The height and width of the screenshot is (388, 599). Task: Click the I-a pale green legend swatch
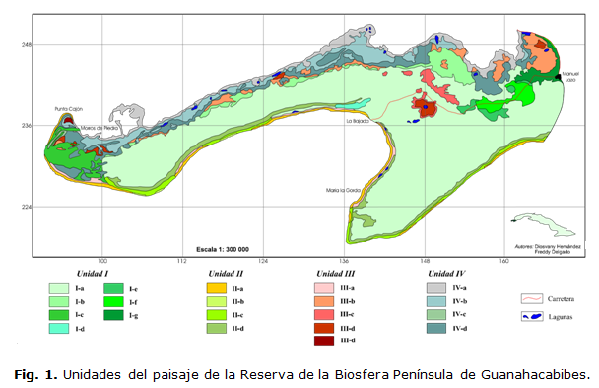[59, 288]
